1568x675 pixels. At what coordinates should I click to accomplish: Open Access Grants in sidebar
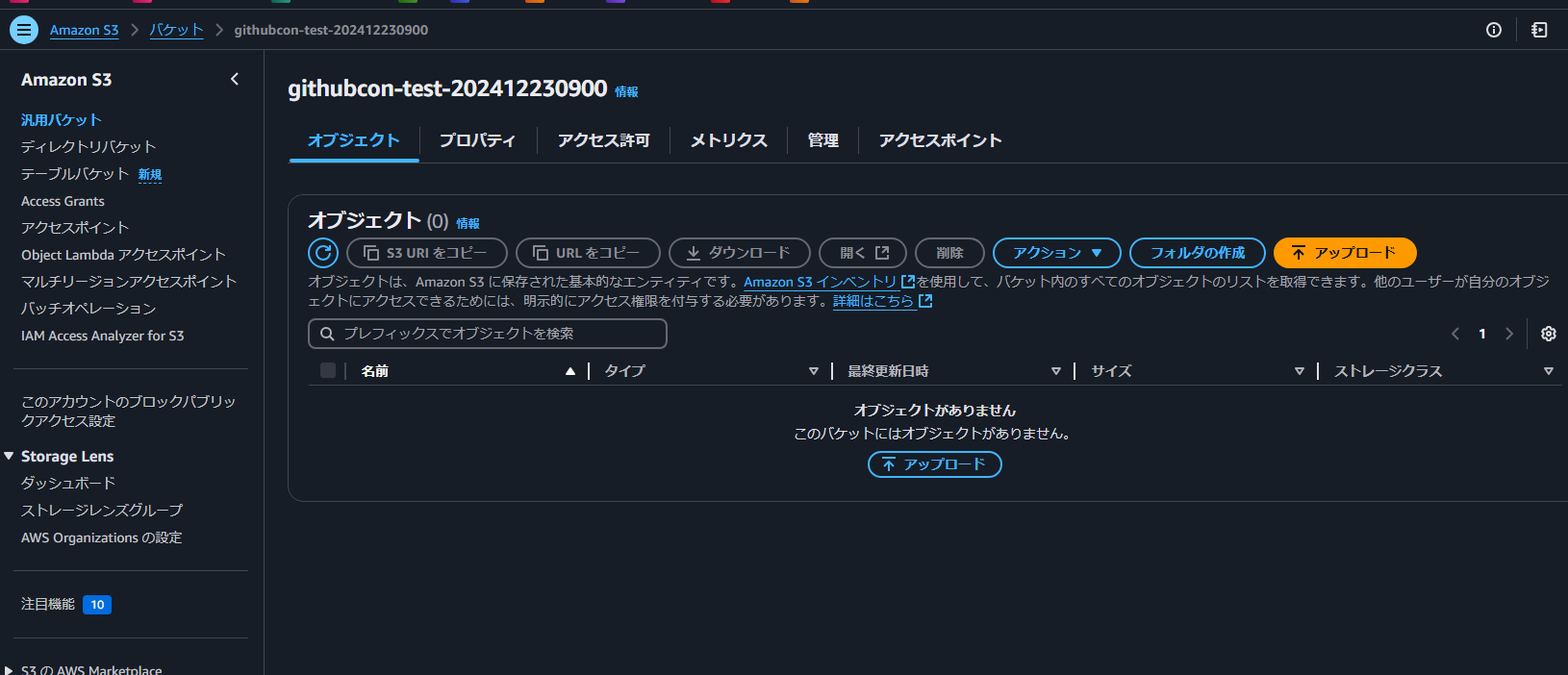point(63,201)
